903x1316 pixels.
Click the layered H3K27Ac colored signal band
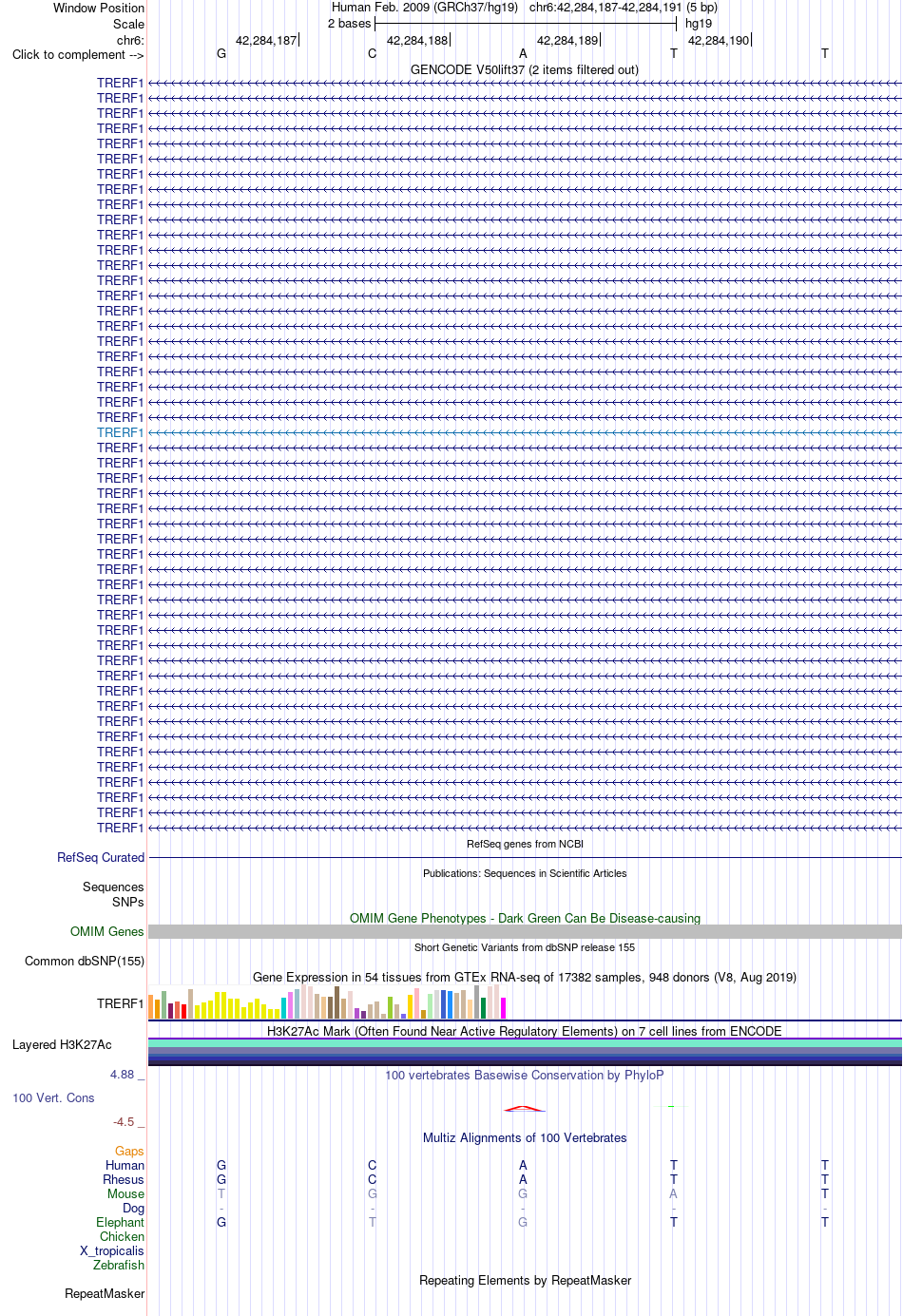[x=525, y=1052]
